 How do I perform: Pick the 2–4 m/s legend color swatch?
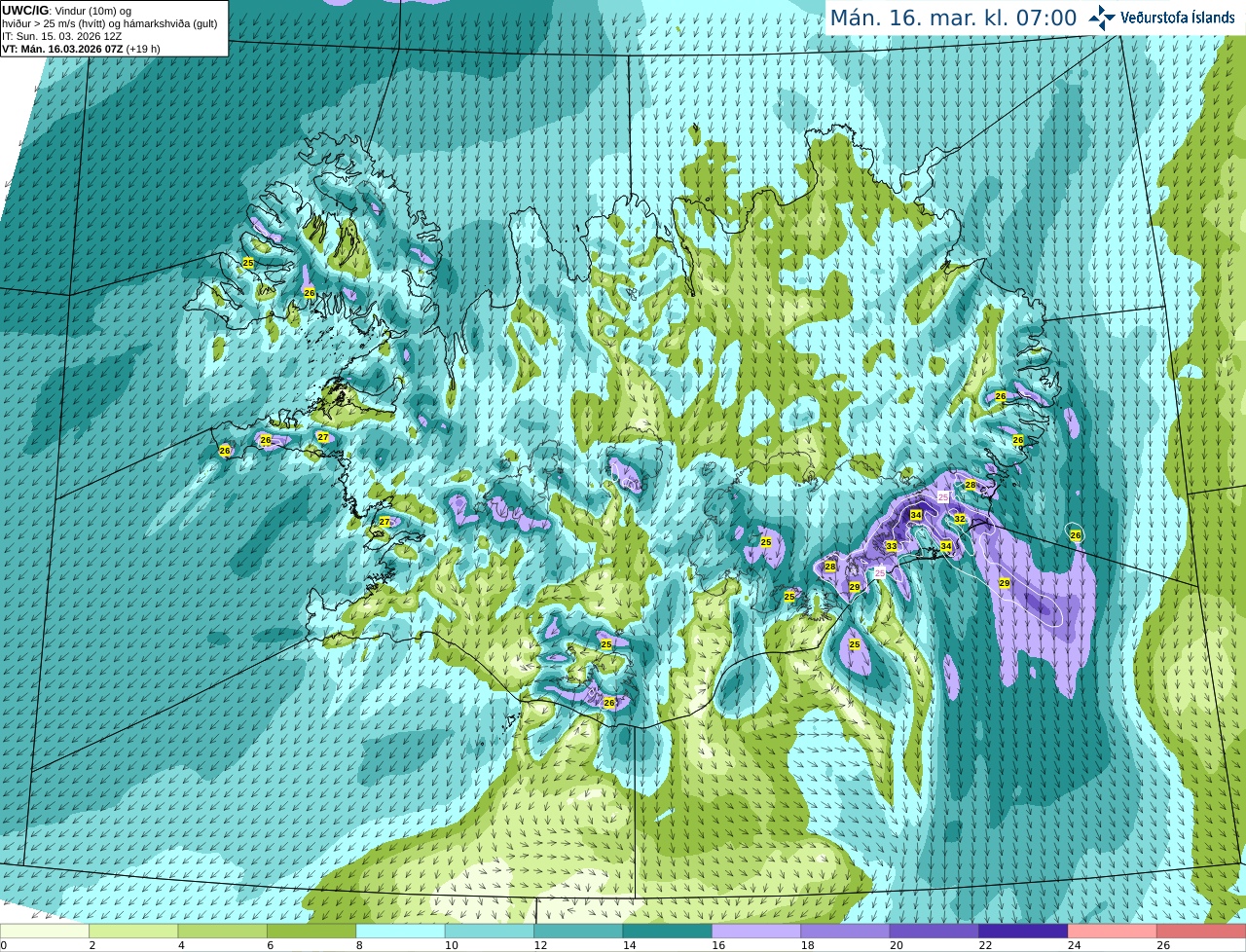[x=134, y=932]
